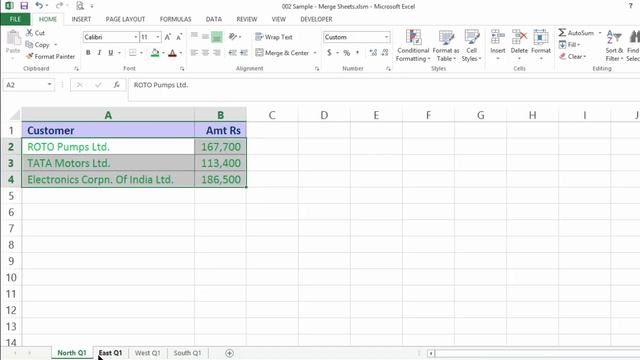Align text to the left
The image size is (640, 360).
point(194,53)
